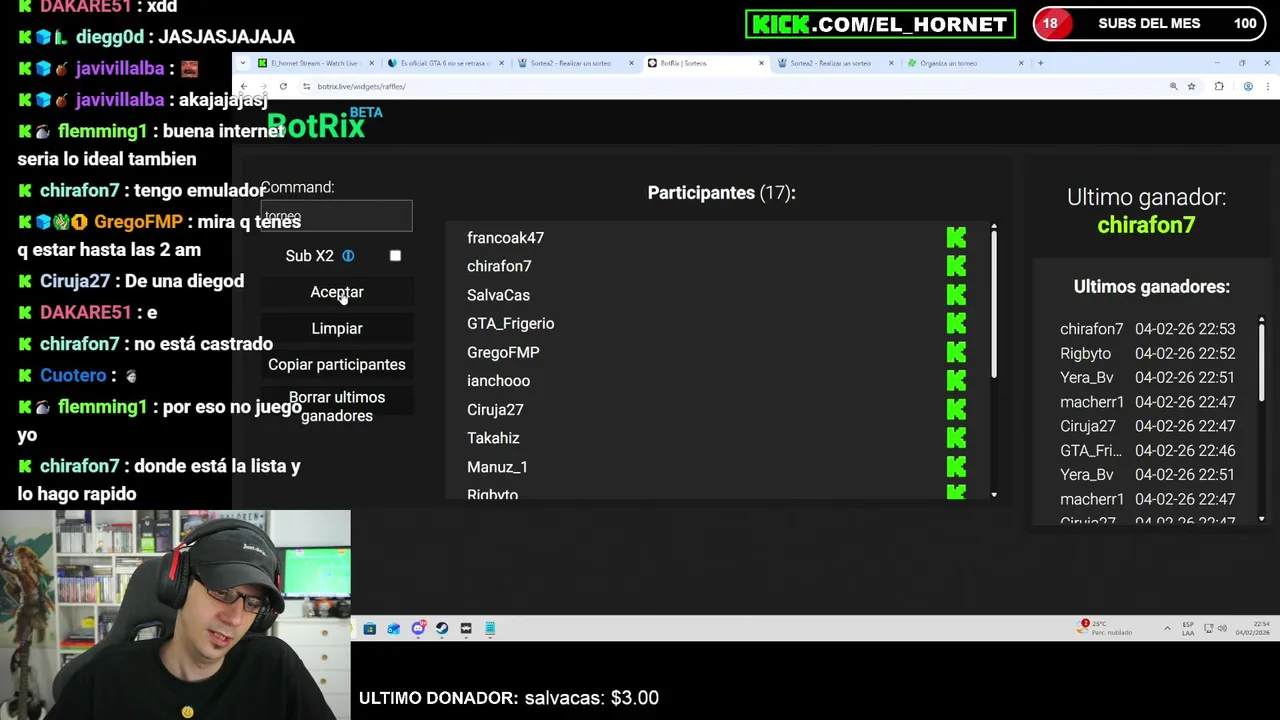This screenshot has width=1280, height=720.
Task: Click the Kick icon in SalvaCas row
Action: coord(956,295)
